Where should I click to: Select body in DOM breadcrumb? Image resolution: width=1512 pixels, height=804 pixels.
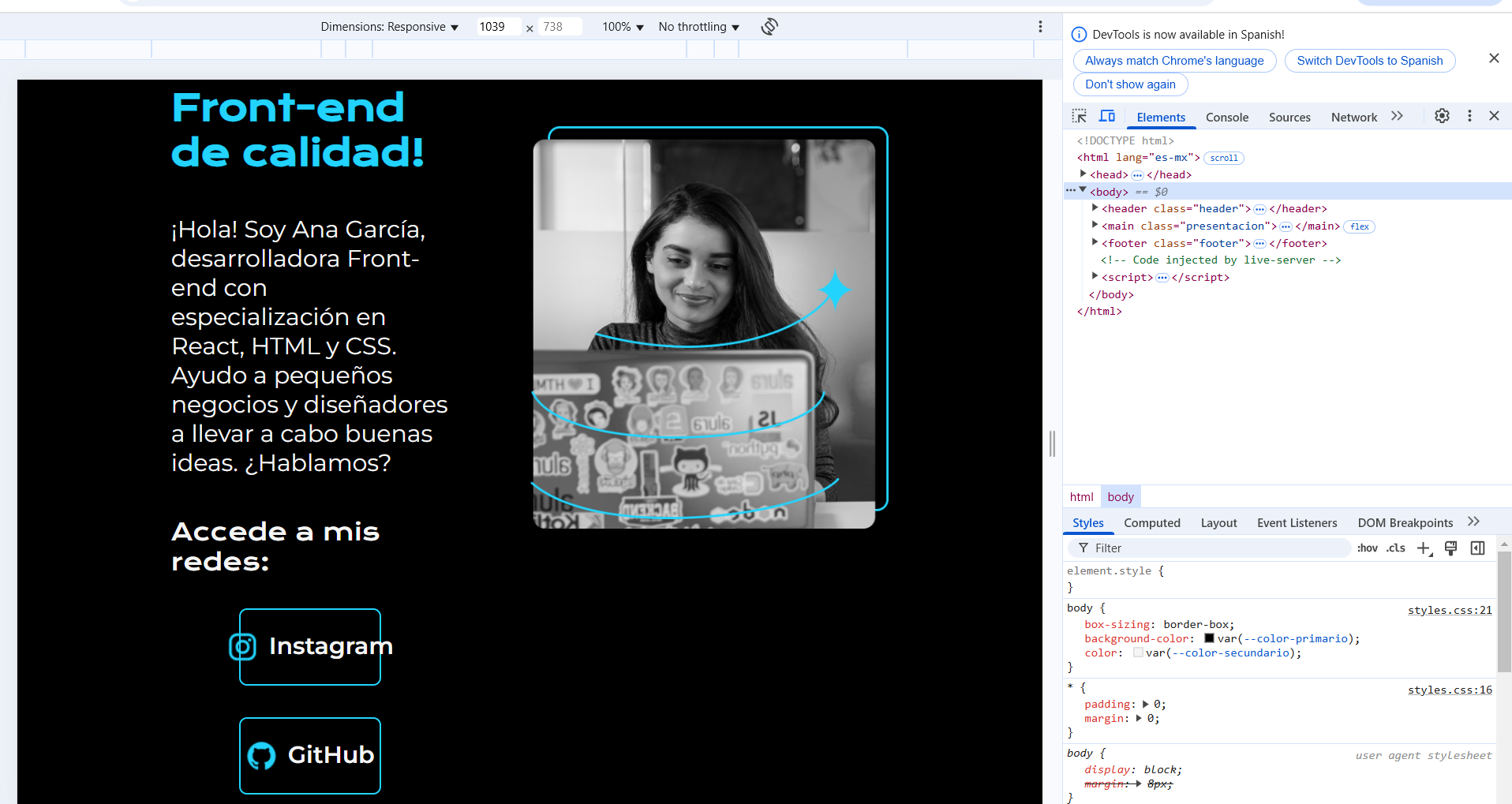(1120, 497)
